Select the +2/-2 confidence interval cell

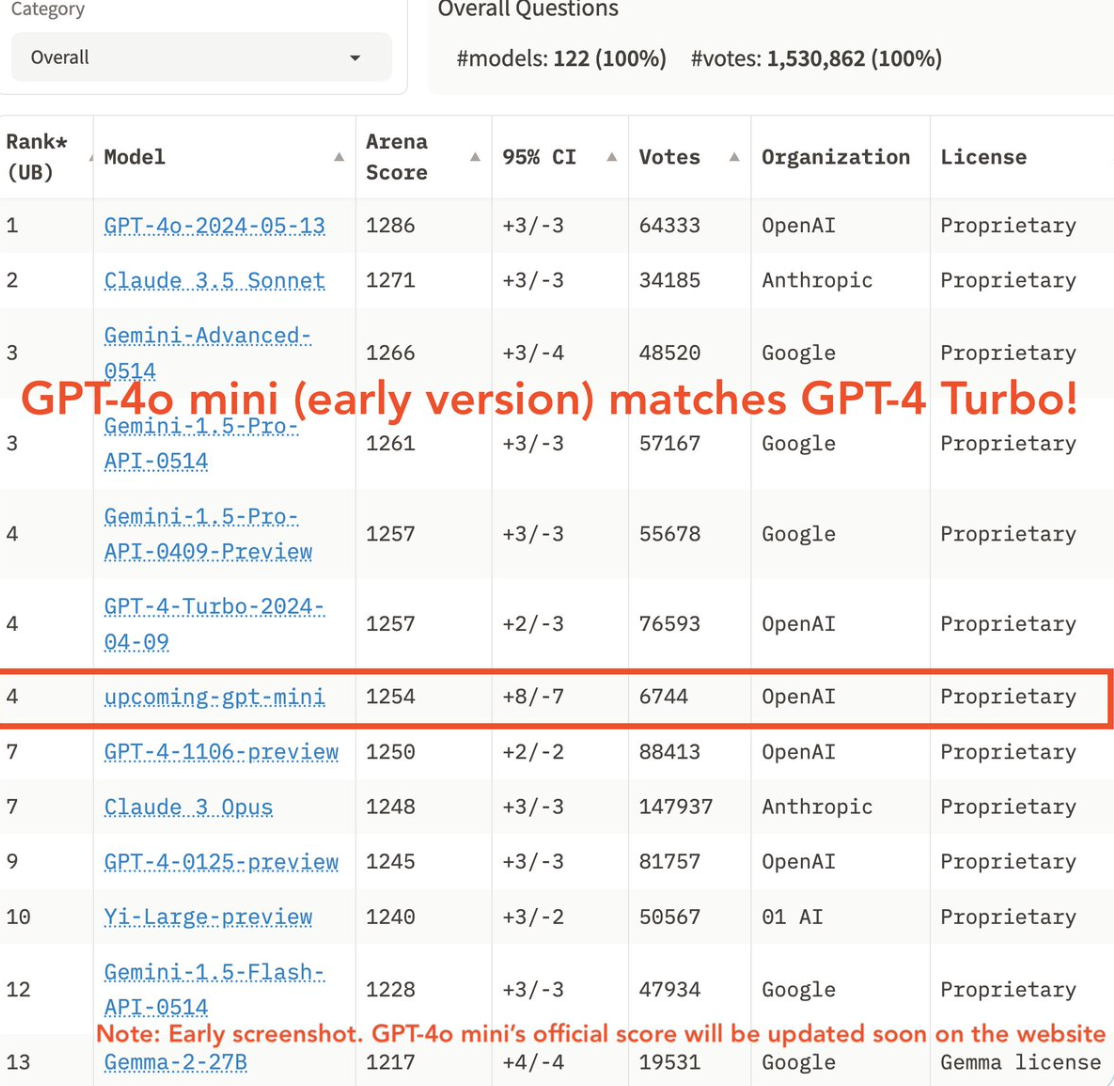coord(533,751)
